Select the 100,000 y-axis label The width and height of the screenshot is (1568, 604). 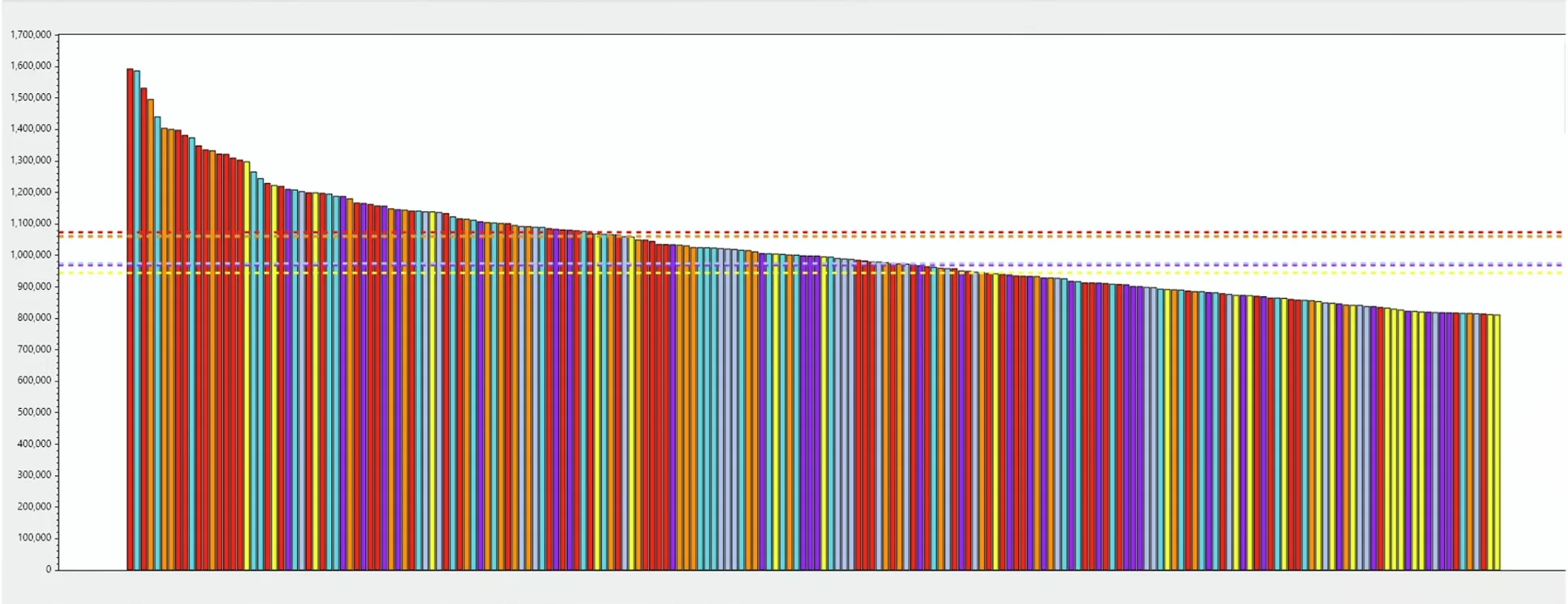34,538
